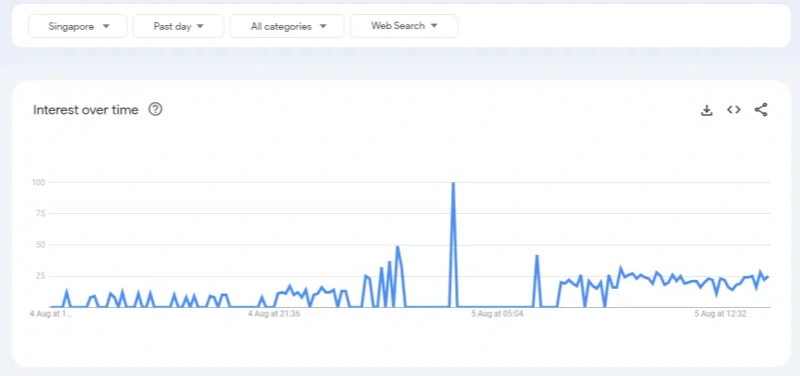Click the '5 Aug at 05:04' axis label
The height and width of the screenshot is (376, 800).
[x=497, y=314]
